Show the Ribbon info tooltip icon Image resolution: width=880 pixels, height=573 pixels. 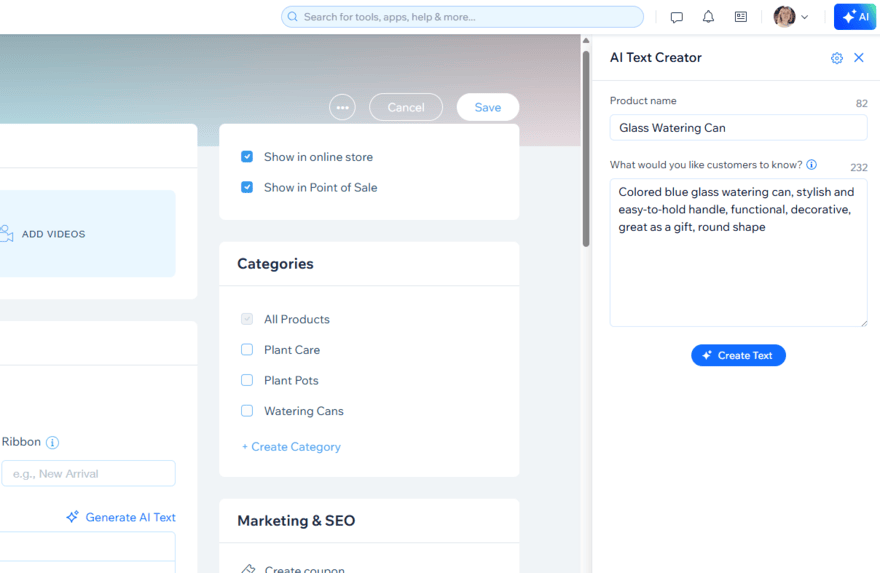[x=52, y=442]
